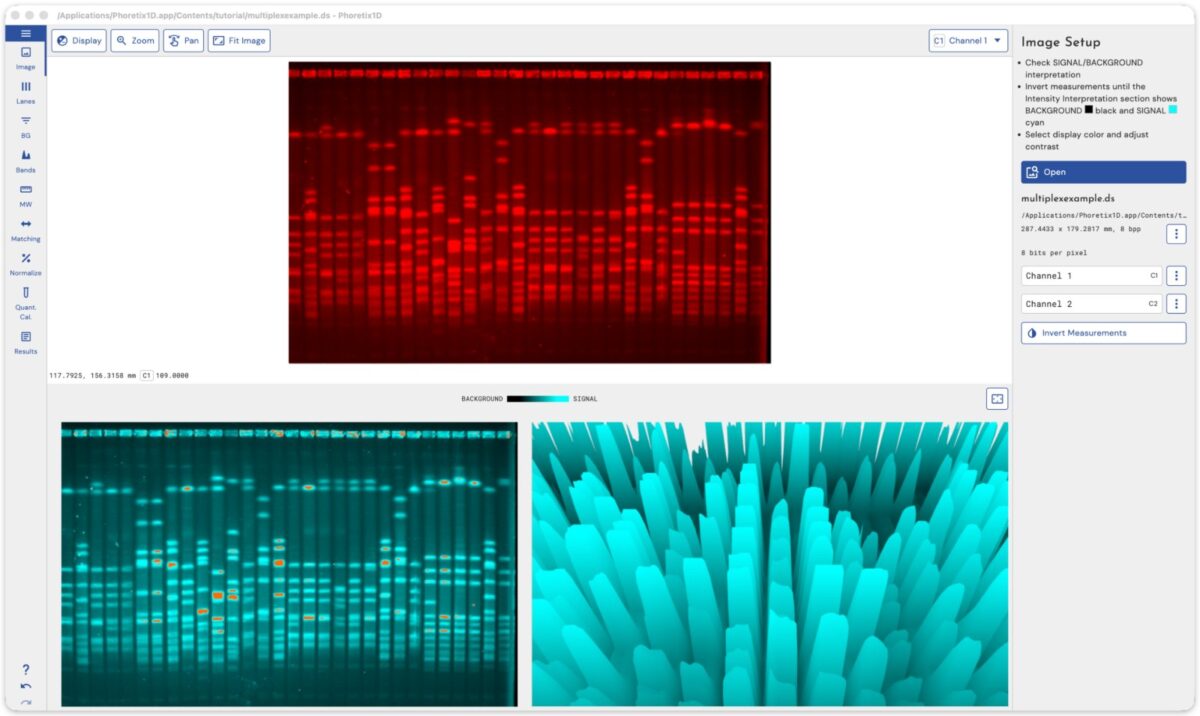Open the MW molecular weight step

point(25,195)
